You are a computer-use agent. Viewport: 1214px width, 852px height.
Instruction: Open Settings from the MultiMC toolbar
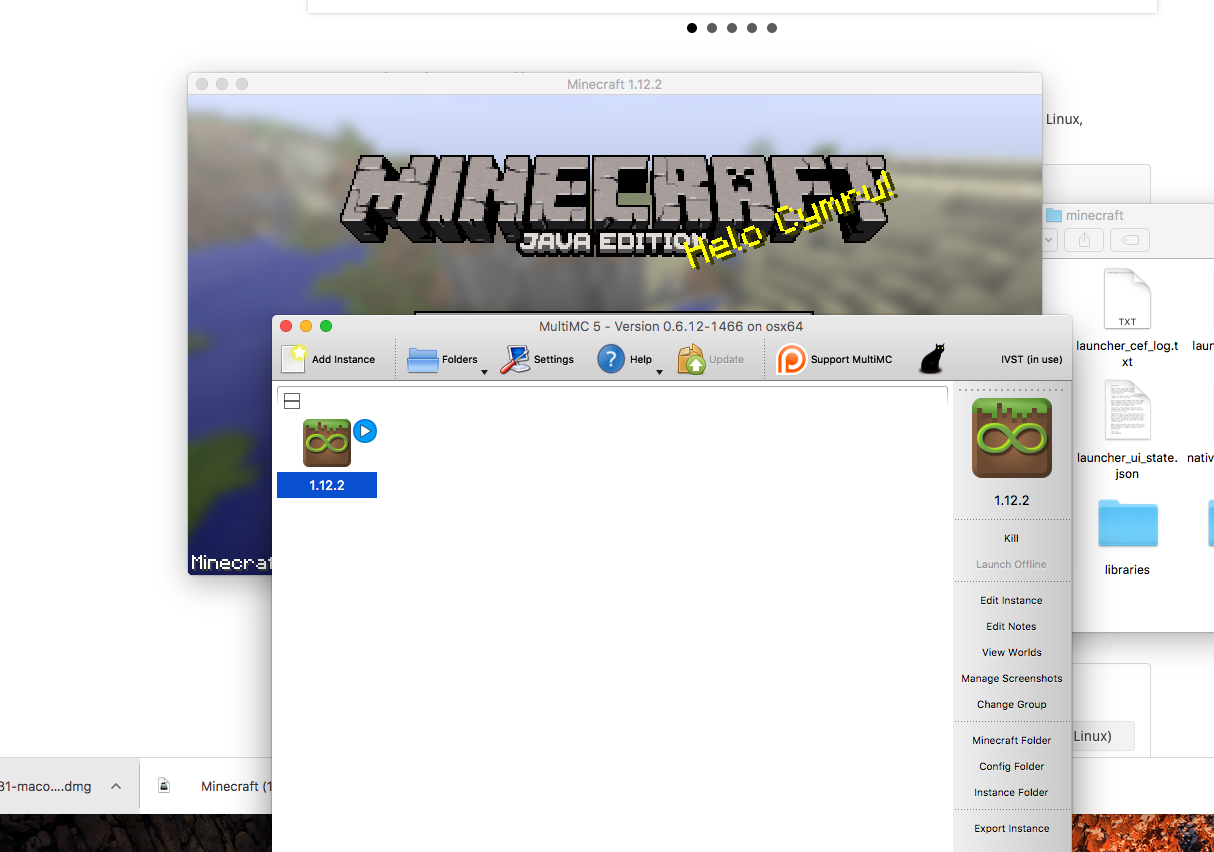tap(515, 360)
